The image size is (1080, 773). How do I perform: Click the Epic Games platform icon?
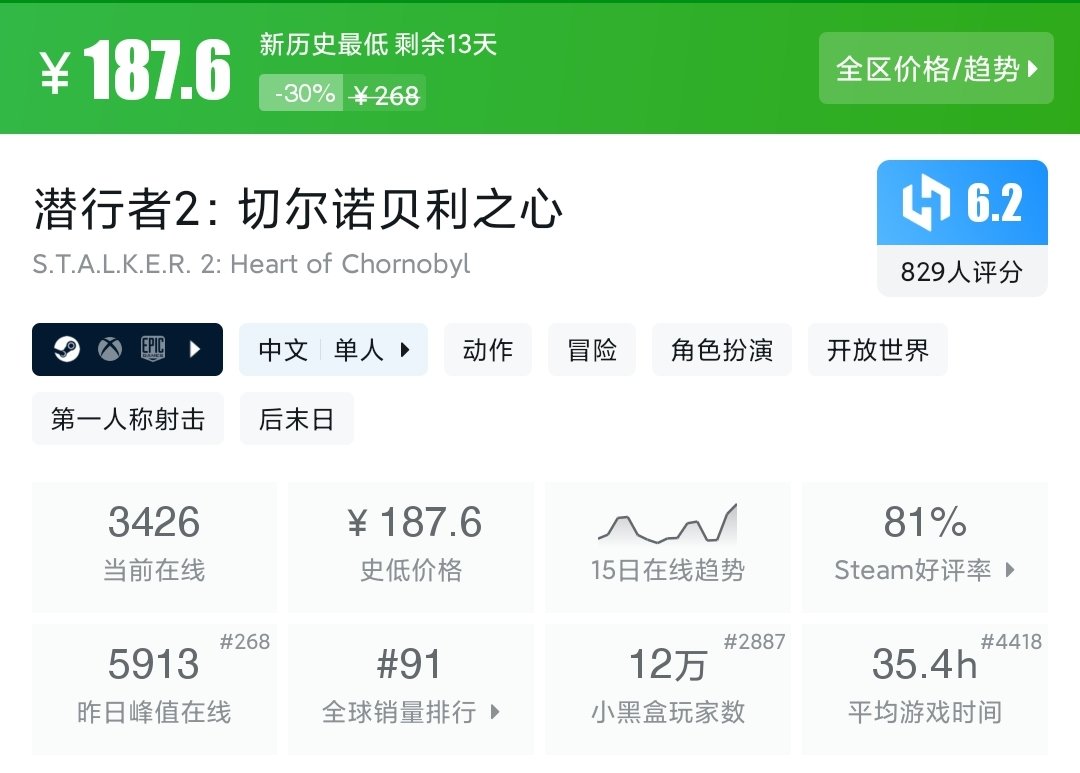(153, 349)
